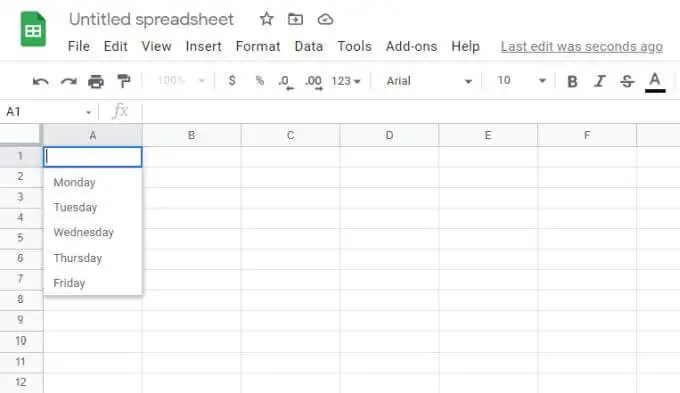Open the font size 10 dropdown
Screen dimensions: 680x393
(520, 81)
